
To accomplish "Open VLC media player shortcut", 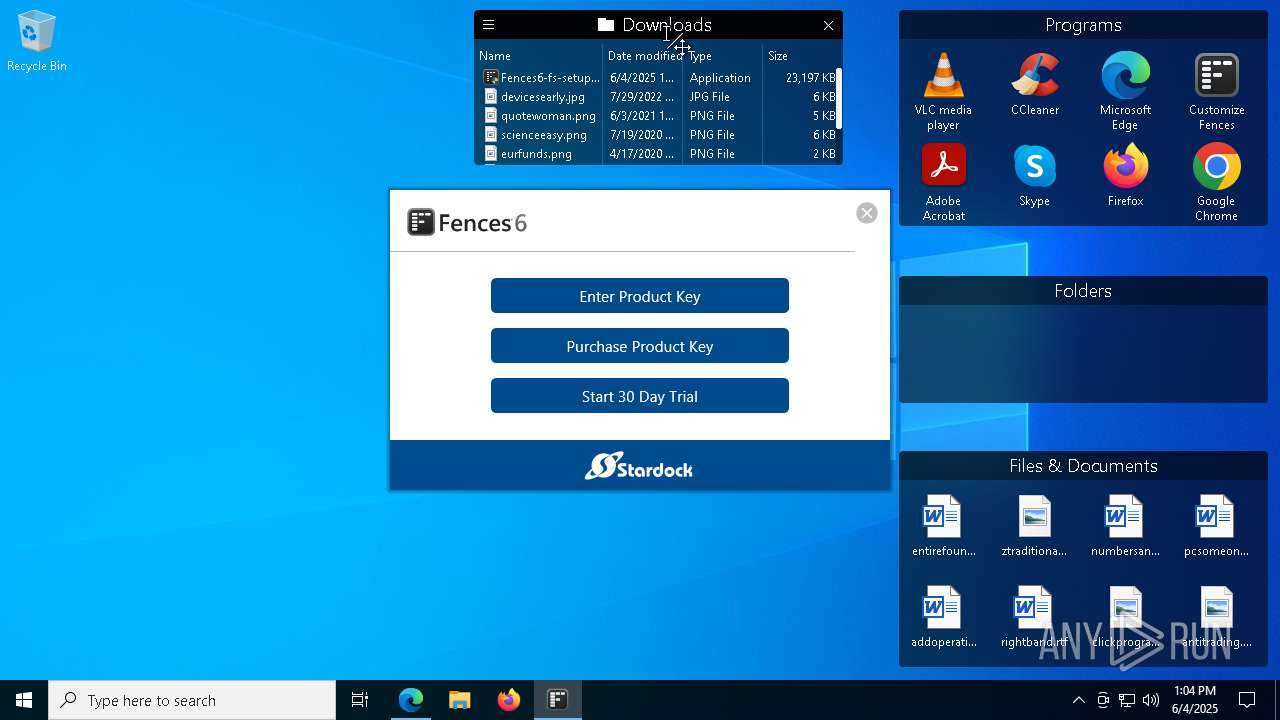I will point(943,91).
